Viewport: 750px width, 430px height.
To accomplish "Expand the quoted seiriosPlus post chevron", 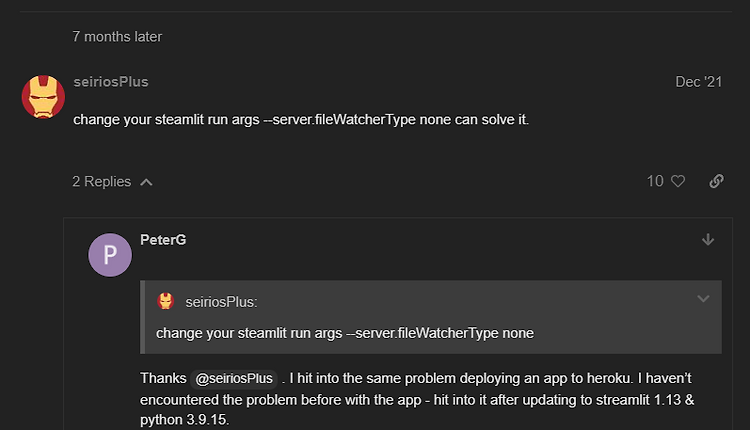I will point(703,299).
